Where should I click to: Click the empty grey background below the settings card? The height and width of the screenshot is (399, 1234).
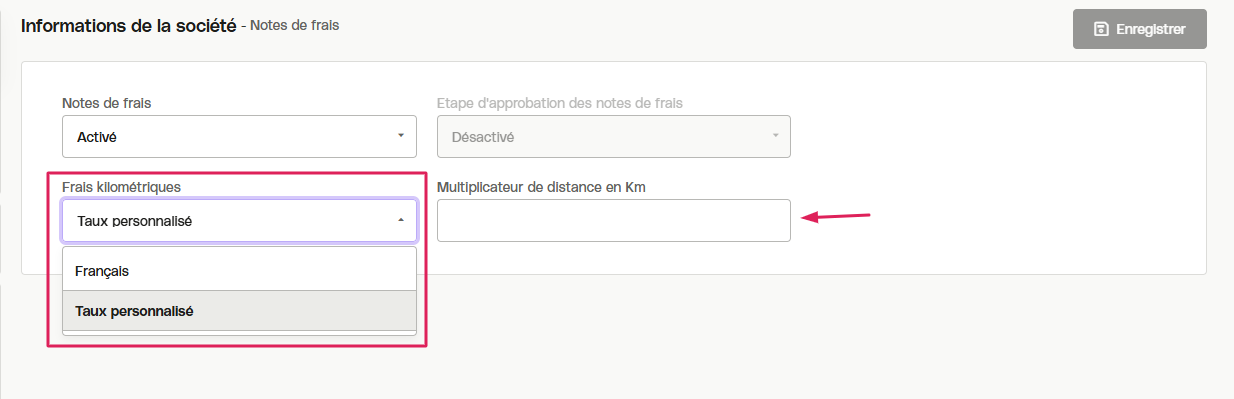[800, 340]
